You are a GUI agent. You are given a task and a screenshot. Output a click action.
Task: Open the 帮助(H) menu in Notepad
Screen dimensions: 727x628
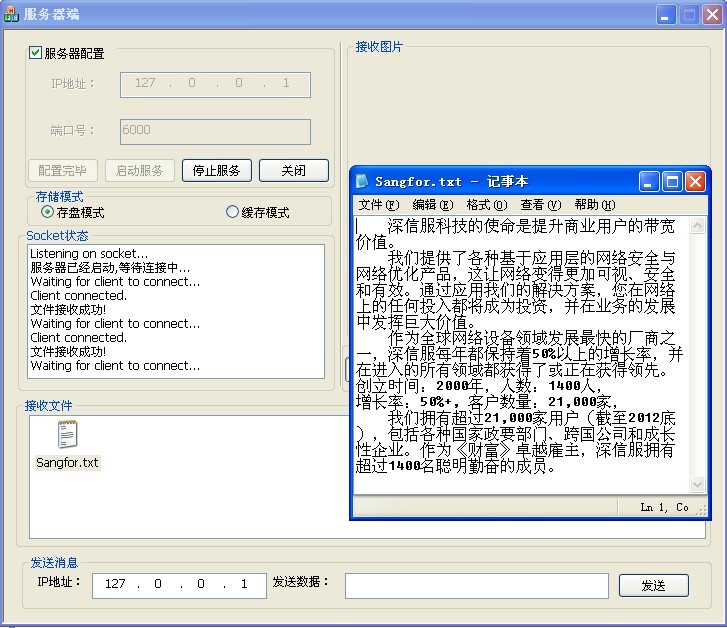(x=595, y=205)
